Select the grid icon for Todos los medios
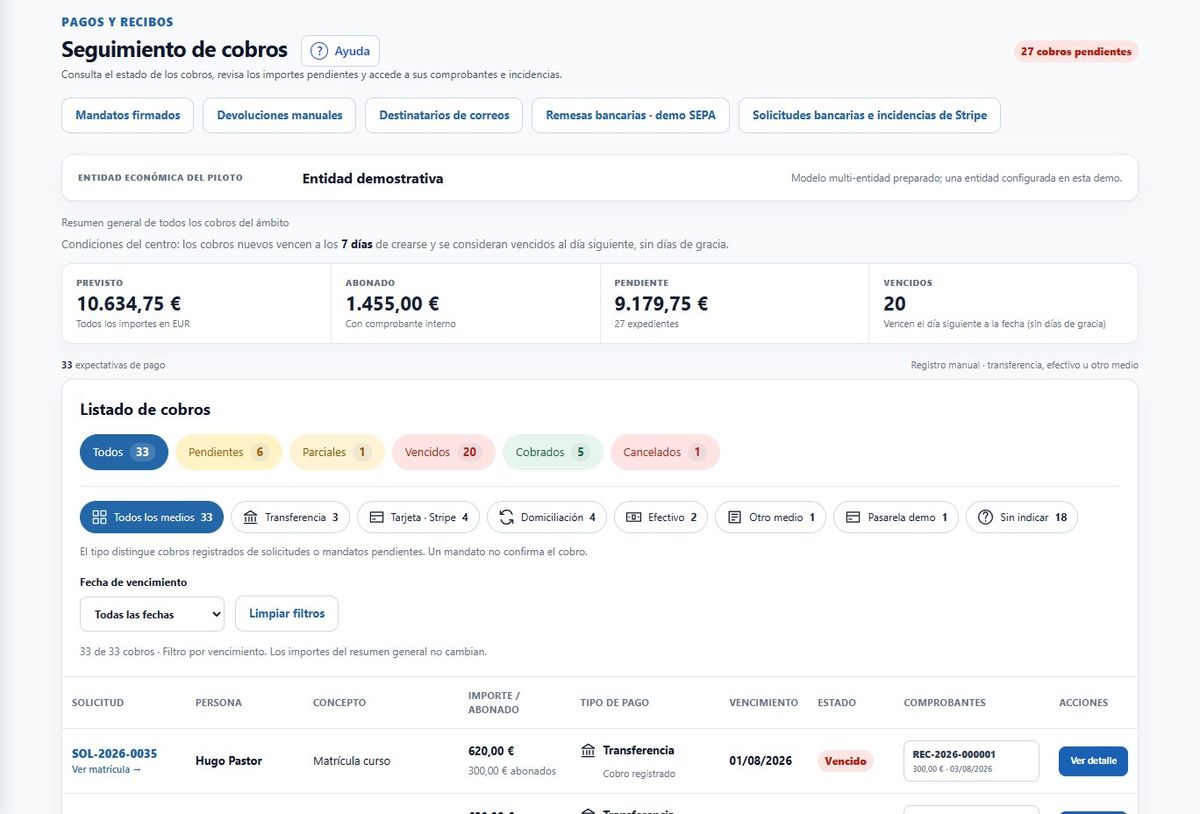 [x=99, y=517]
